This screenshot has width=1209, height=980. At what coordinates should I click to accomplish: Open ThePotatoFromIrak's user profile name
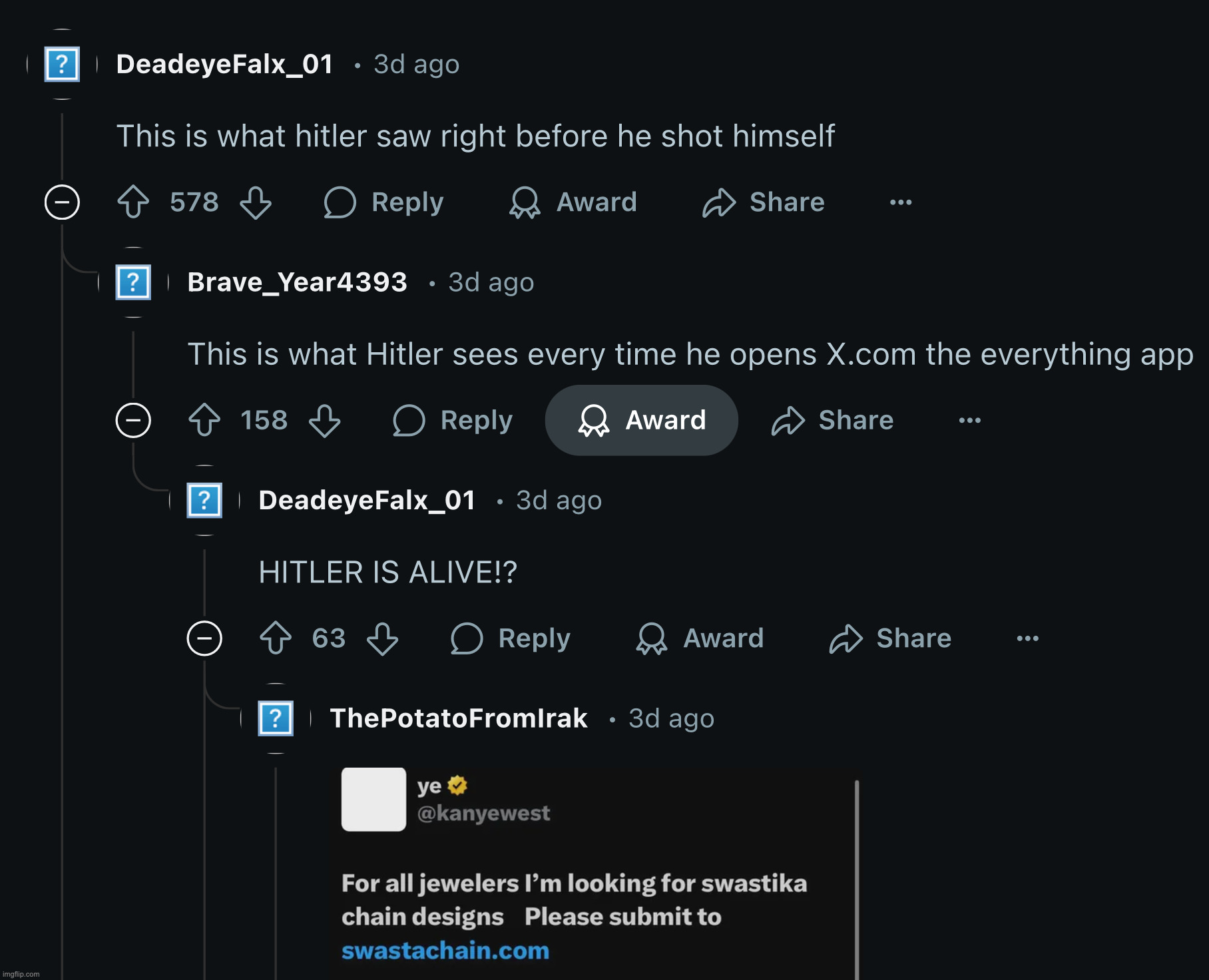[x=459, y=718]
